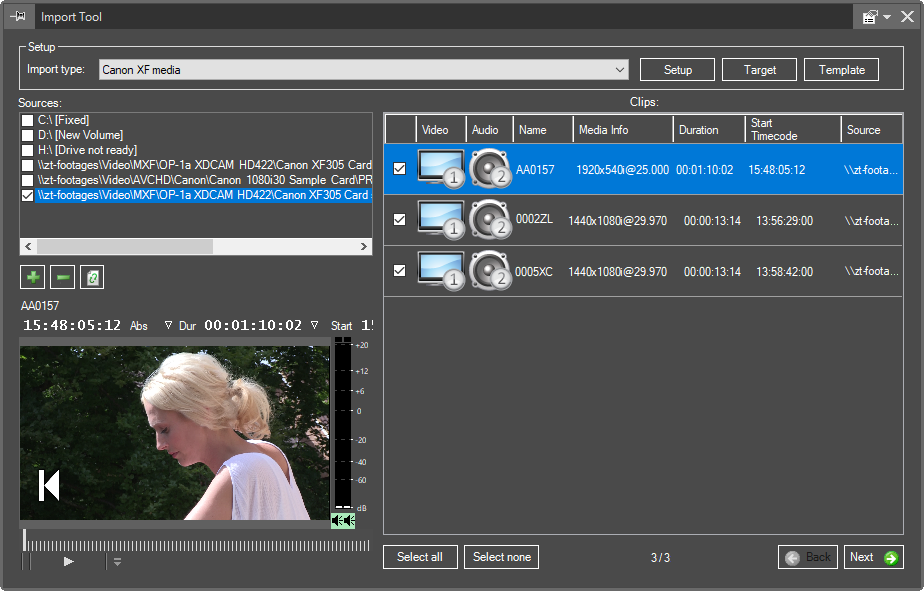
Task: Click the Select none button
Action: (x=501, y=557)
